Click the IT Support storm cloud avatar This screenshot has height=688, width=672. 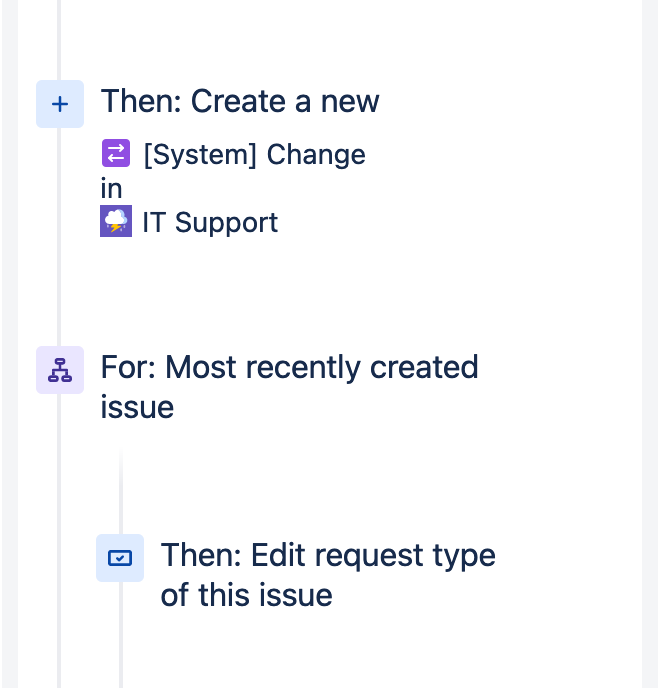point(116,221)
